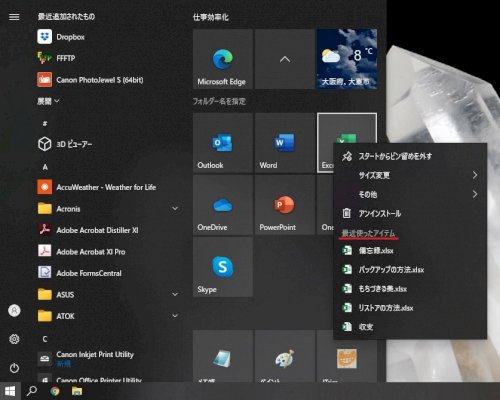Click the letter A section header
This screenshot has height=400, width=500.
45,167
